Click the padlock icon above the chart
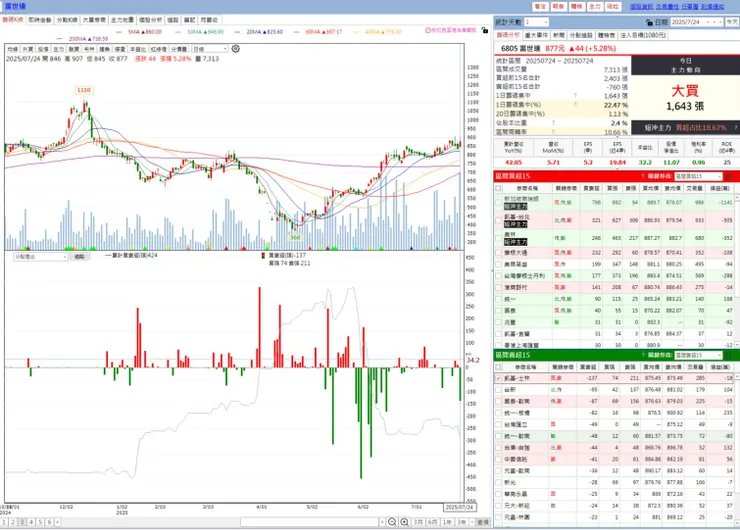The image size is (740, 530). (x=485, y=30)
